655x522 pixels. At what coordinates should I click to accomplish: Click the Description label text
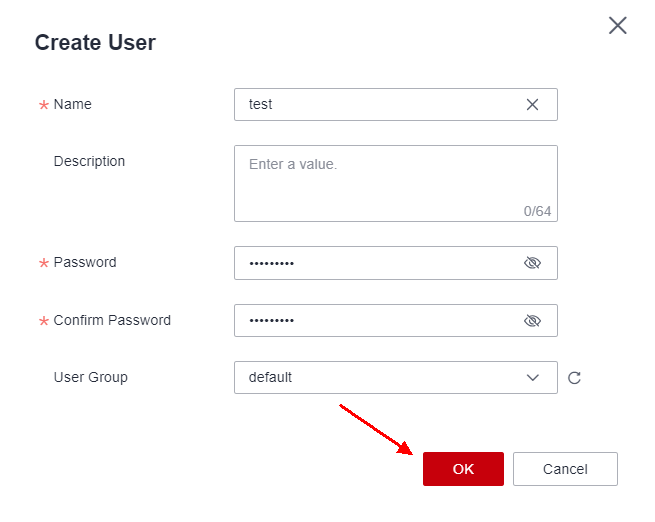tap(89, 161)
